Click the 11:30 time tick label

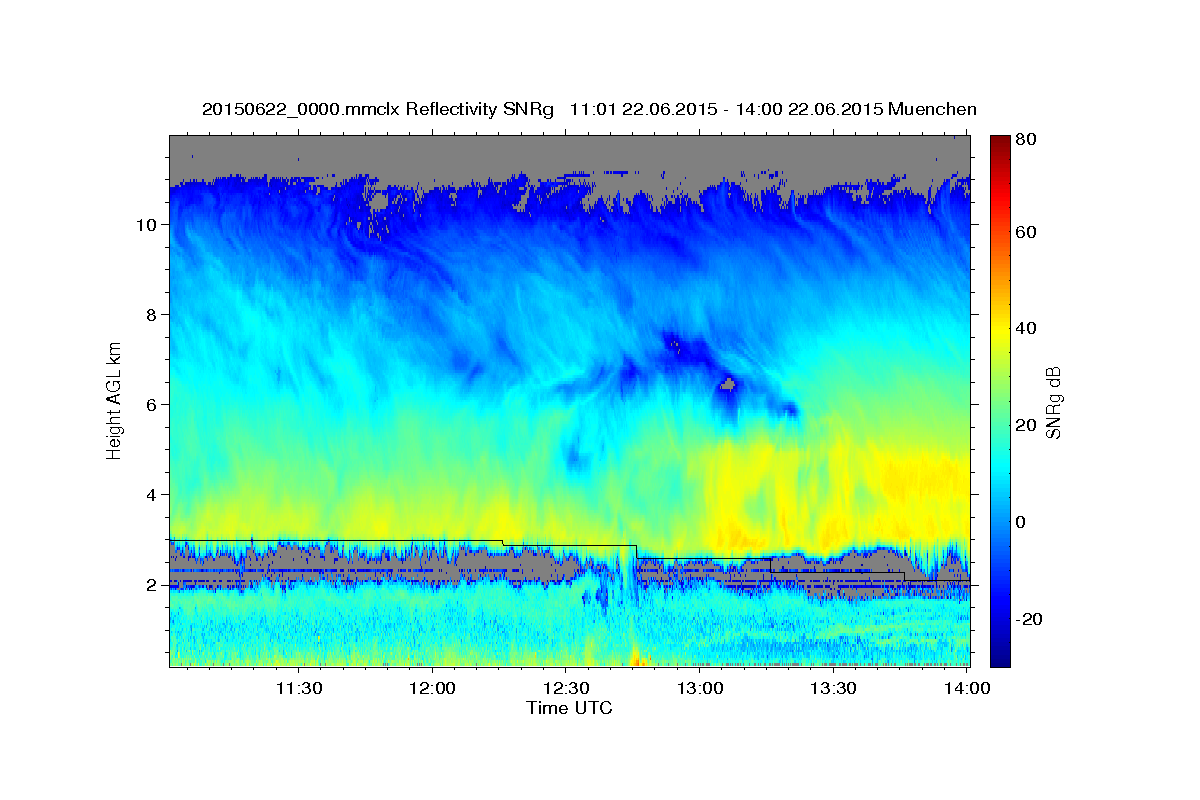pos(299,688)
